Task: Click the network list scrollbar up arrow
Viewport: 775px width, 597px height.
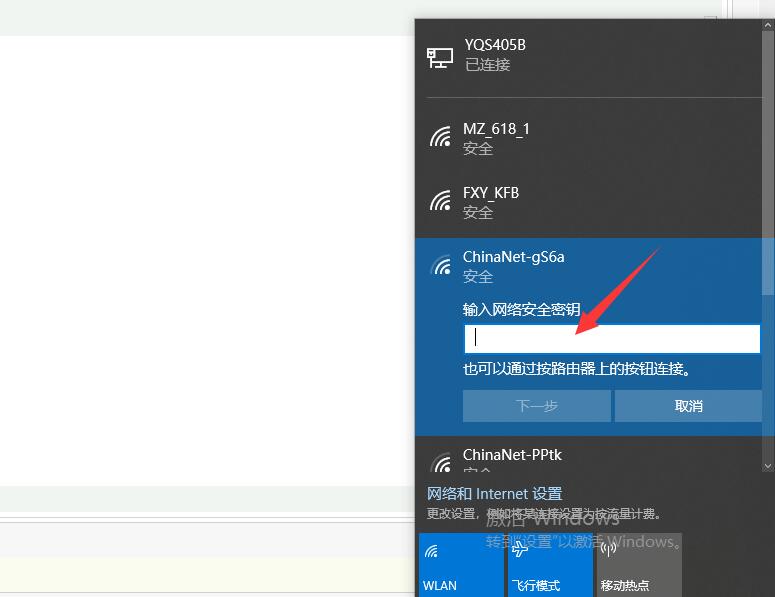Action: pos(768,24)
